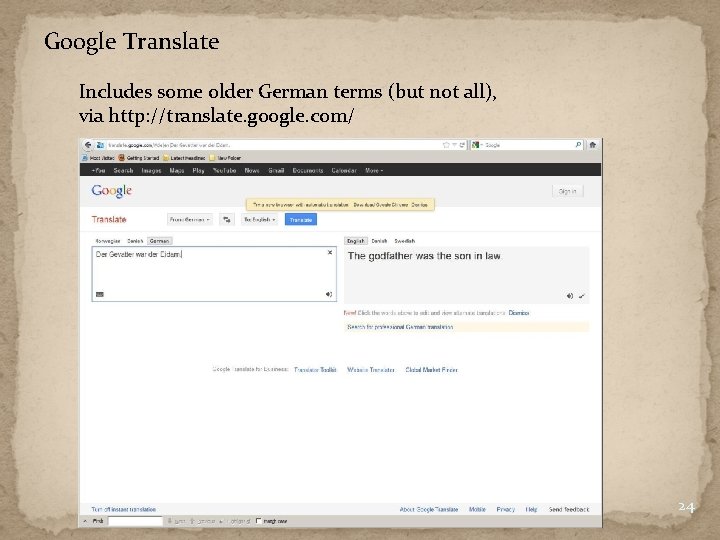Open the Getting Started bookmark
The height and width of the screenshot is (540, 720).
point(139,158)
